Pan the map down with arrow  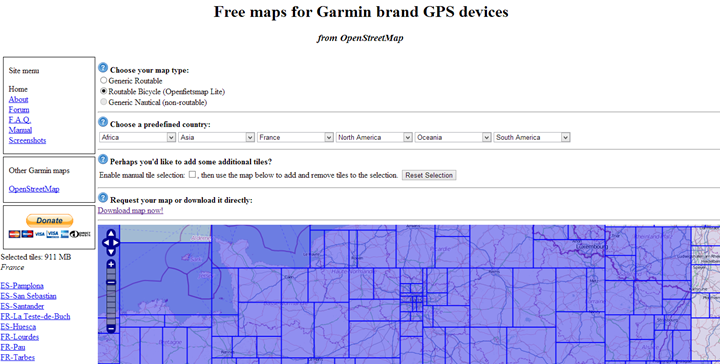111,252
